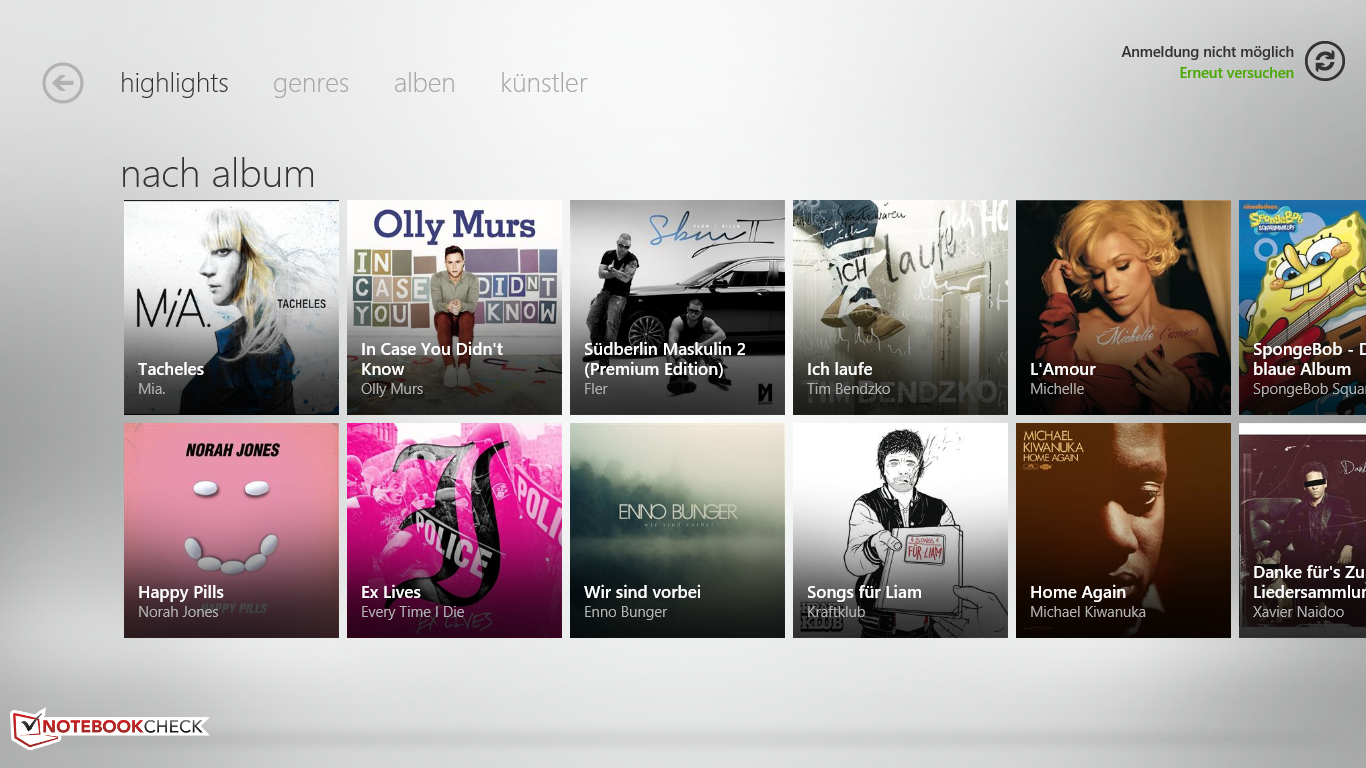Select Enno Bunger 'Wir sind vorbei' album

[677, 530]
